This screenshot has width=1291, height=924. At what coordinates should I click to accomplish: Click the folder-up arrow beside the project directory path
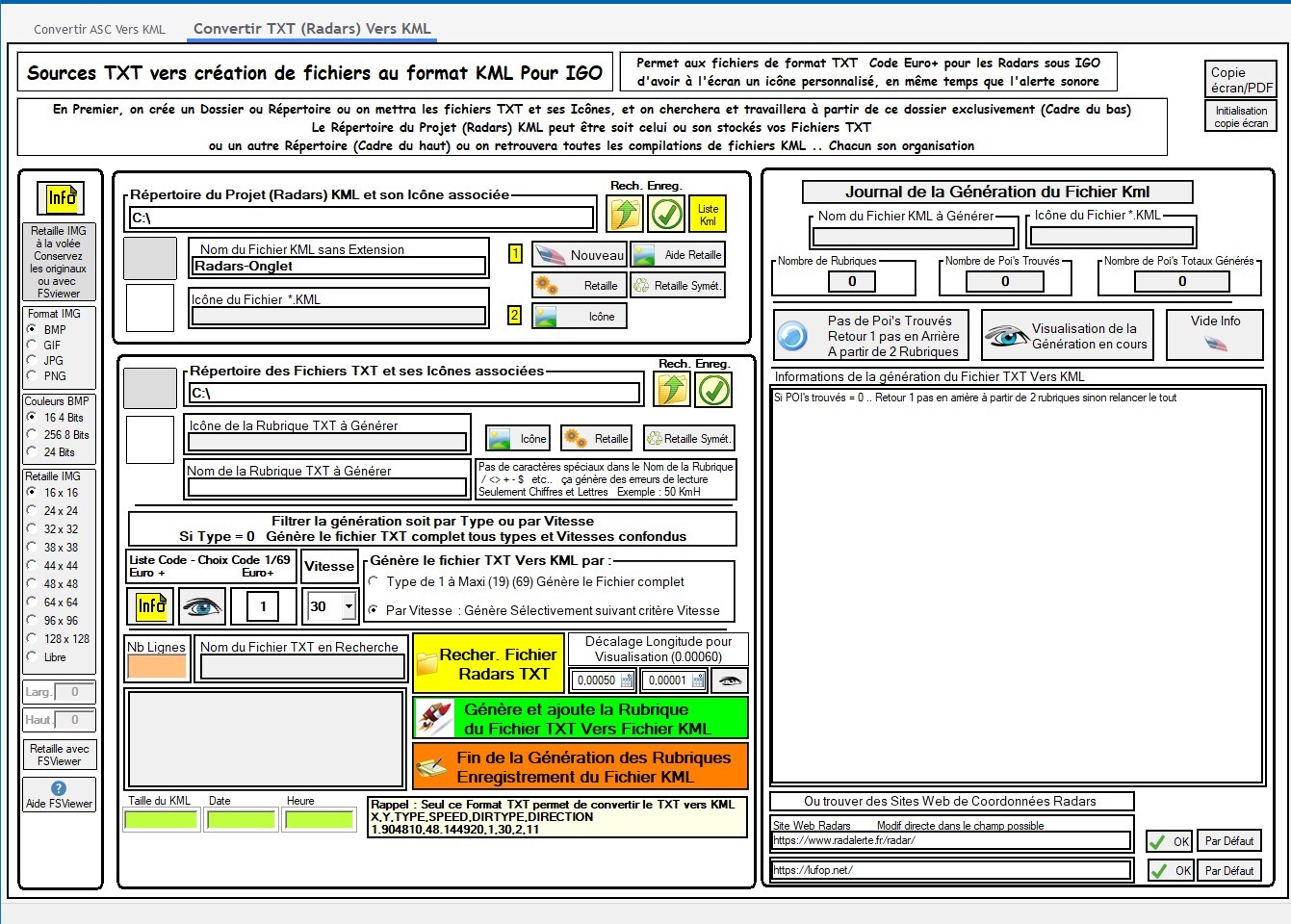click(625, 213)
